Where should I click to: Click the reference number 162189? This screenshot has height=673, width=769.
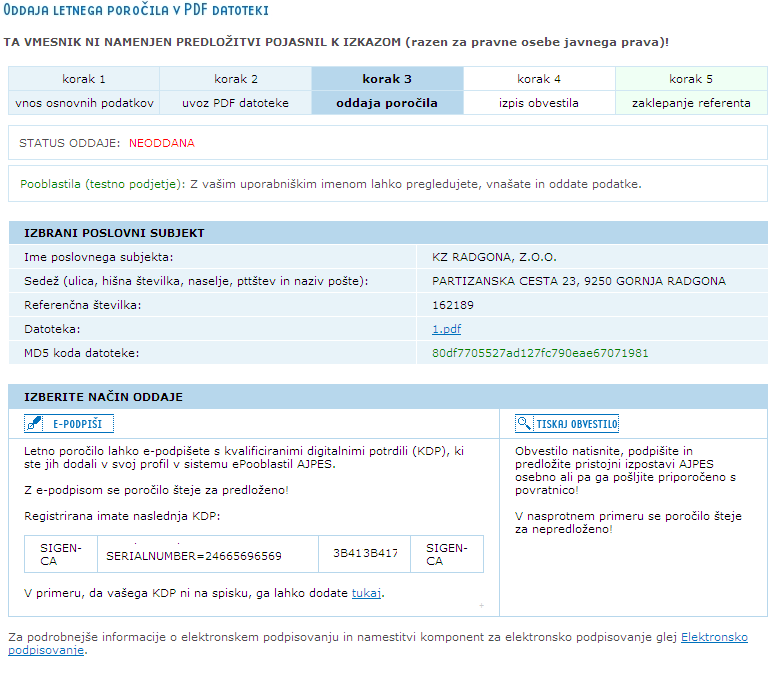coord(453,305)
